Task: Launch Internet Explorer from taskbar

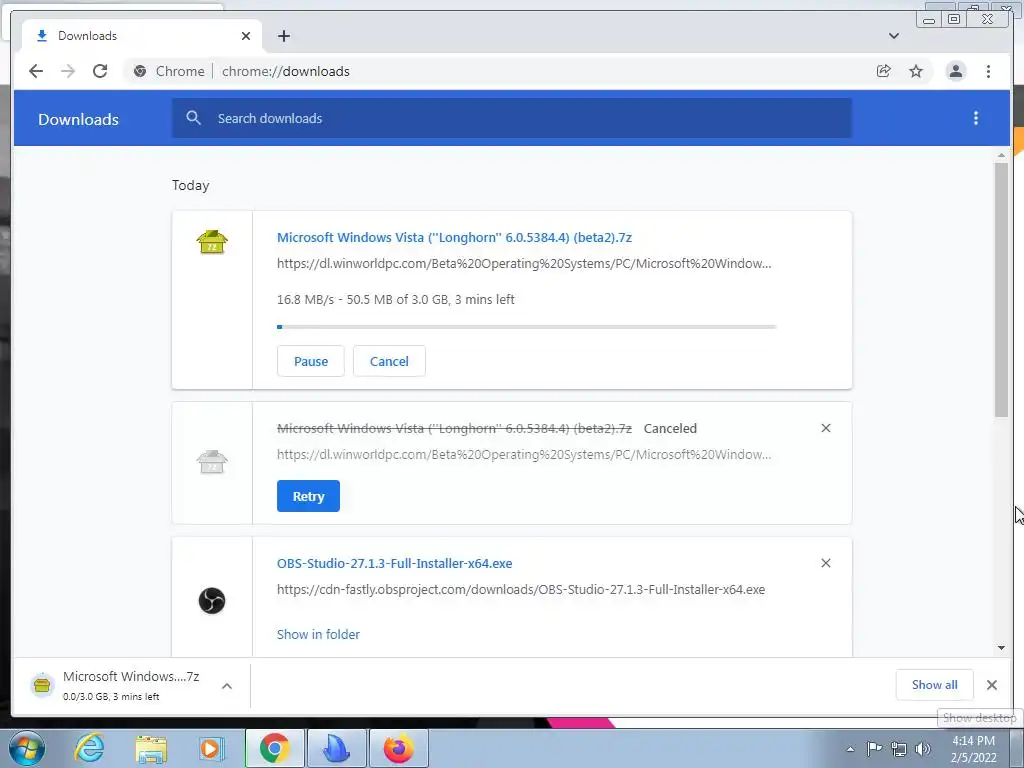Action: 89,748
